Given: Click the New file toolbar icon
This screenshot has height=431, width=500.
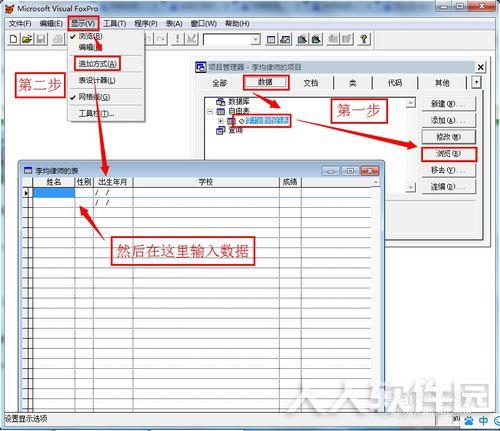Looking at the screenshot, I should 13,39.
